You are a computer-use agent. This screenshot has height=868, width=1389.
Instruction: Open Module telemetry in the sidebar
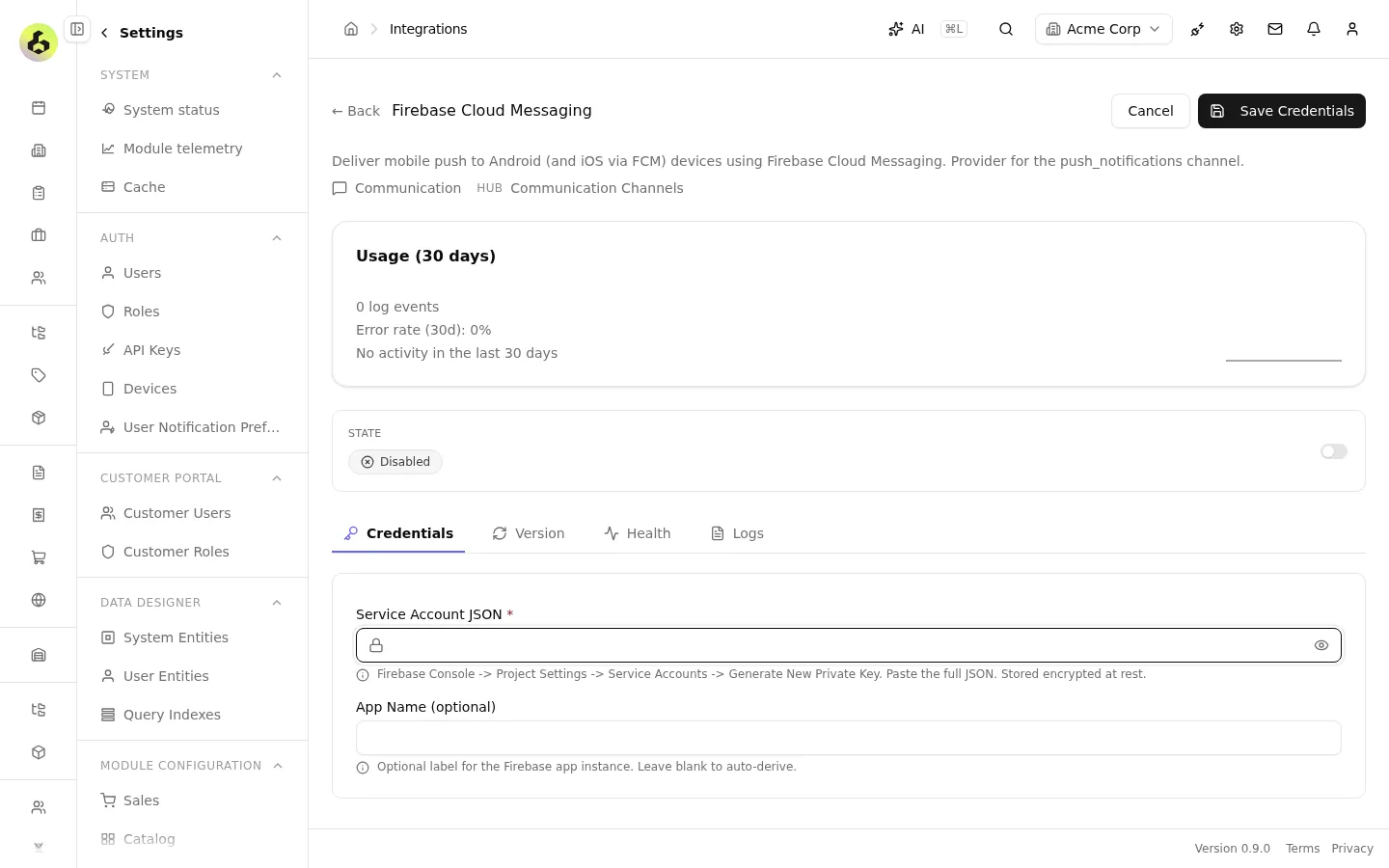[193, 149]
